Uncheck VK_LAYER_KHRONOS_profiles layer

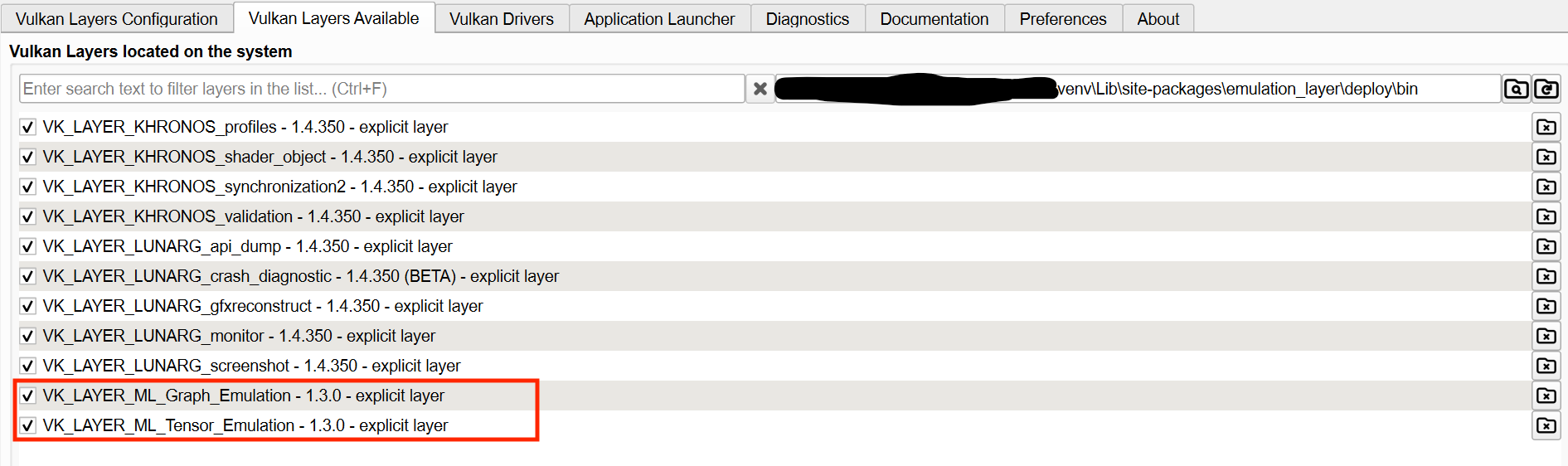pyautogui.click(x=28, y=127)
